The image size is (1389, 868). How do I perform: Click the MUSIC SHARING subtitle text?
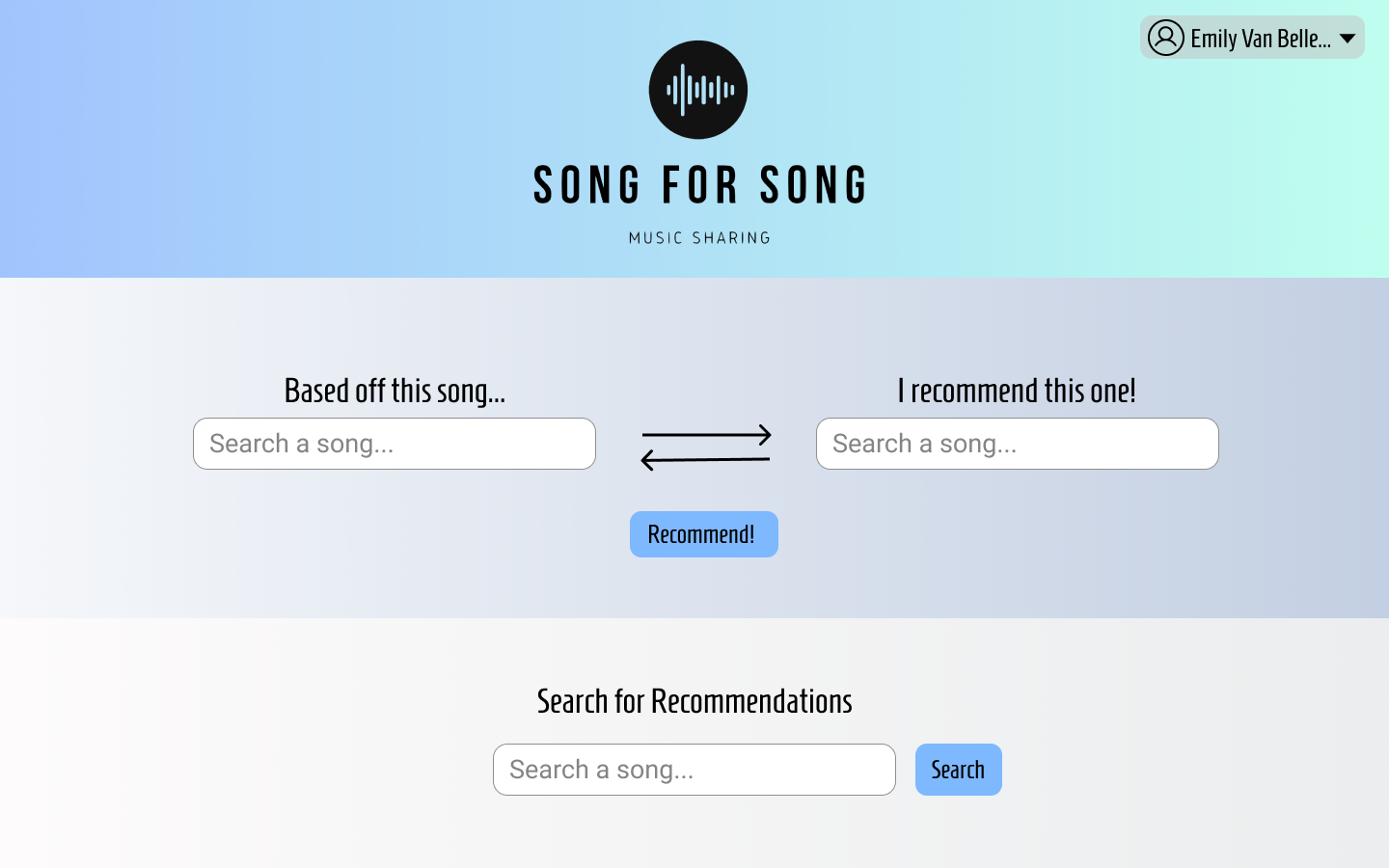pos(700,237)
